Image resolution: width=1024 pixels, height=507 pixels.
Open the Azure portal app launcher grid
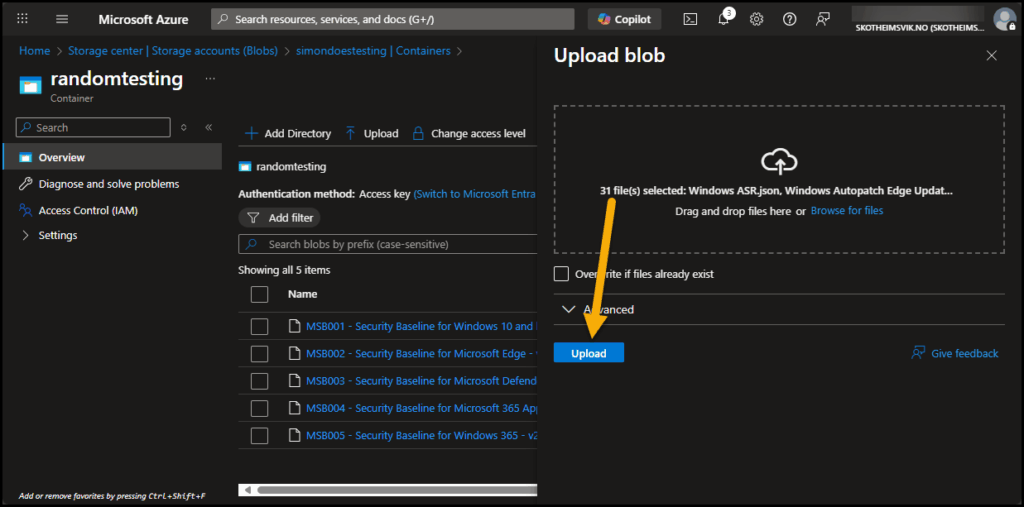22,19
